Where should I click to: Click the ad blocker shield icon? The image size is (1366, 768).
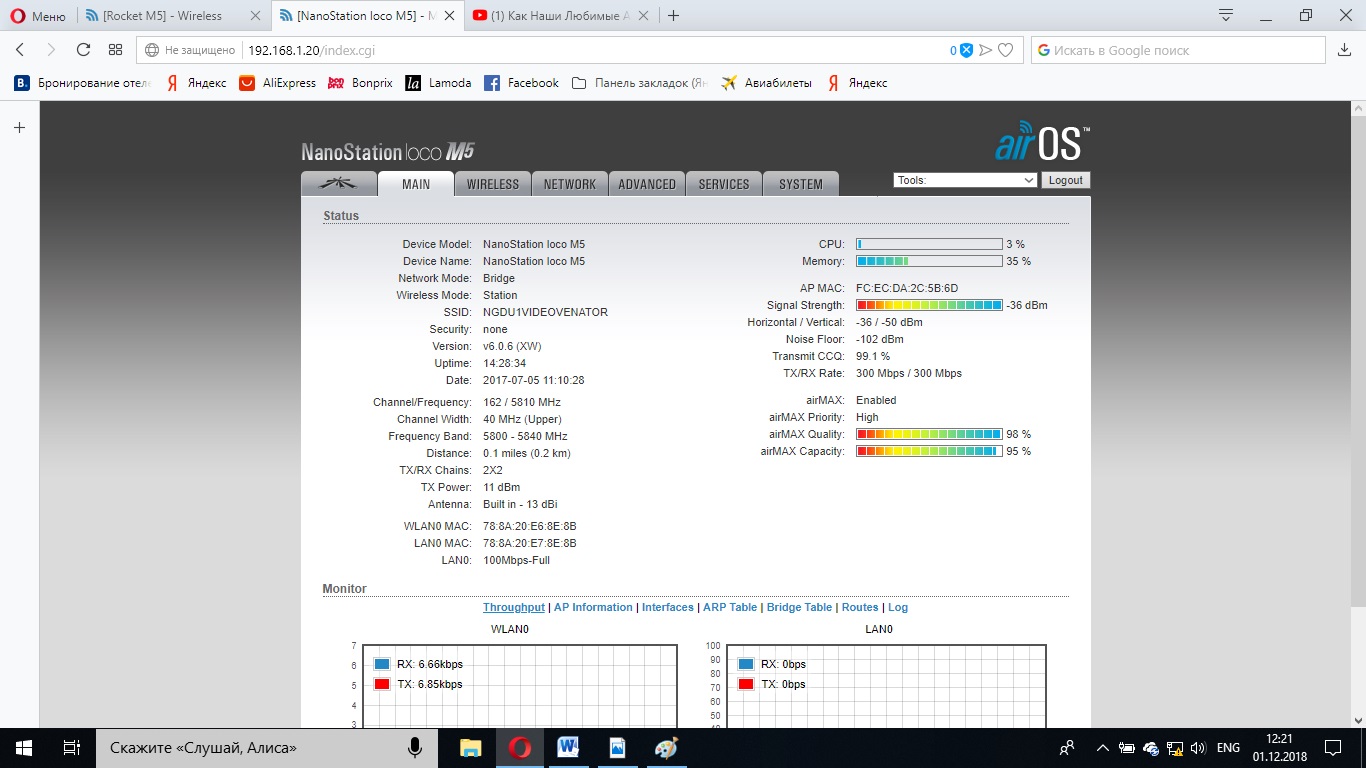click(966, 50)
